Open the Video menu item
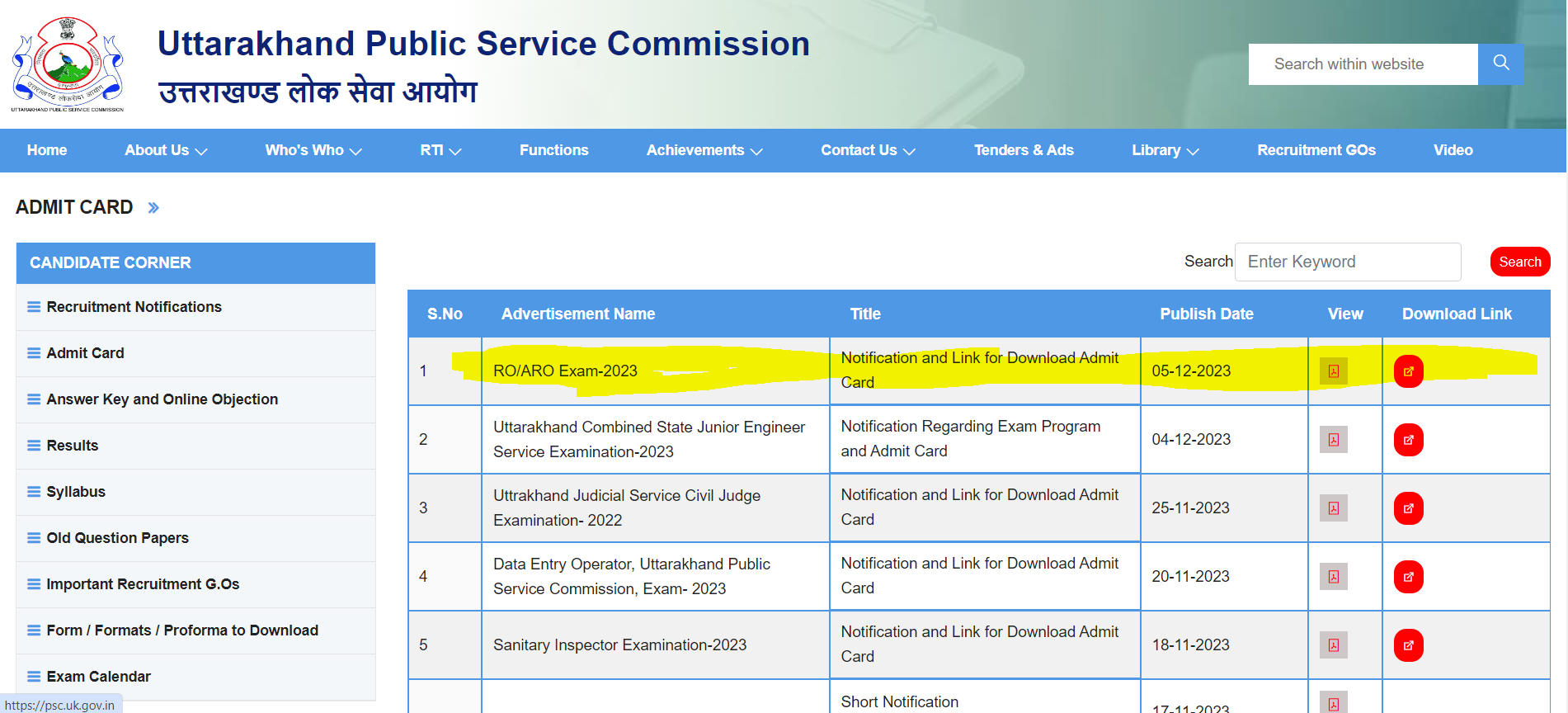 click(1453, 150)
